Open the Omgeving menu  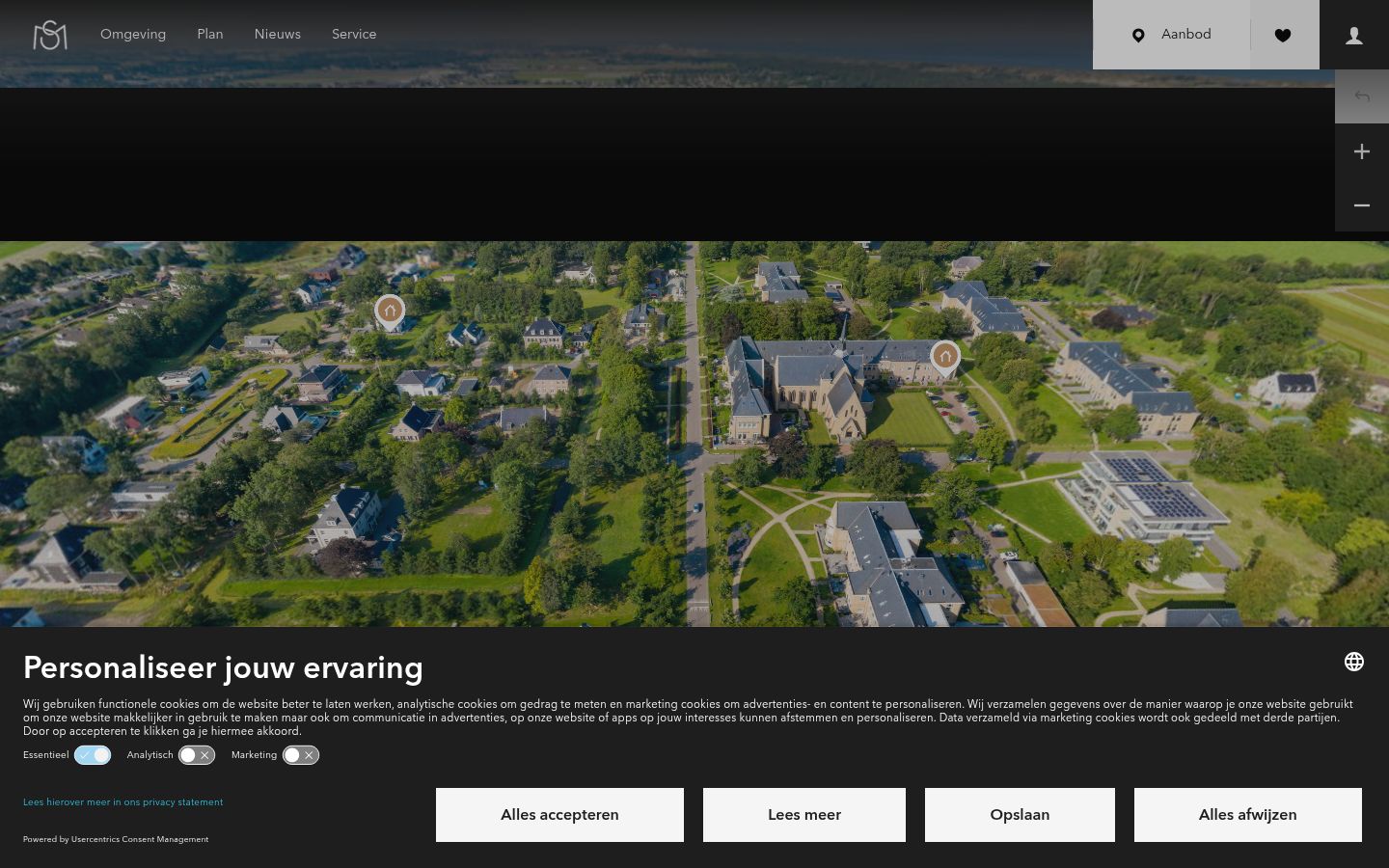[133, 35]
